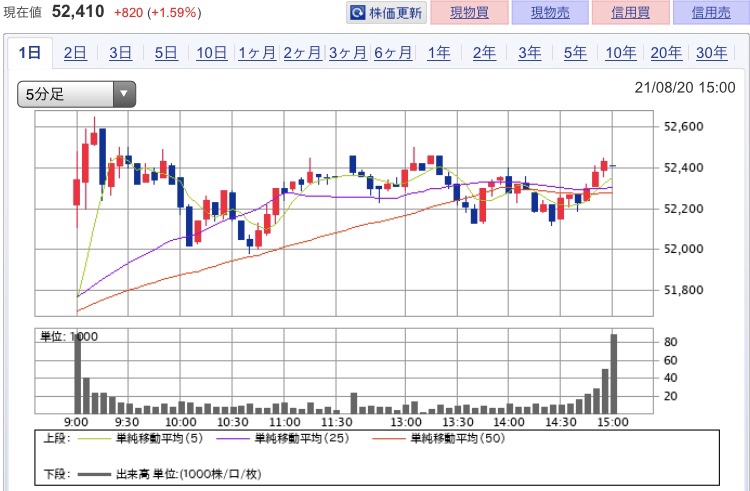This screenshot has height=491, width=750.
Task: Click the current price 52,410
Action: (x=78, y=11)
